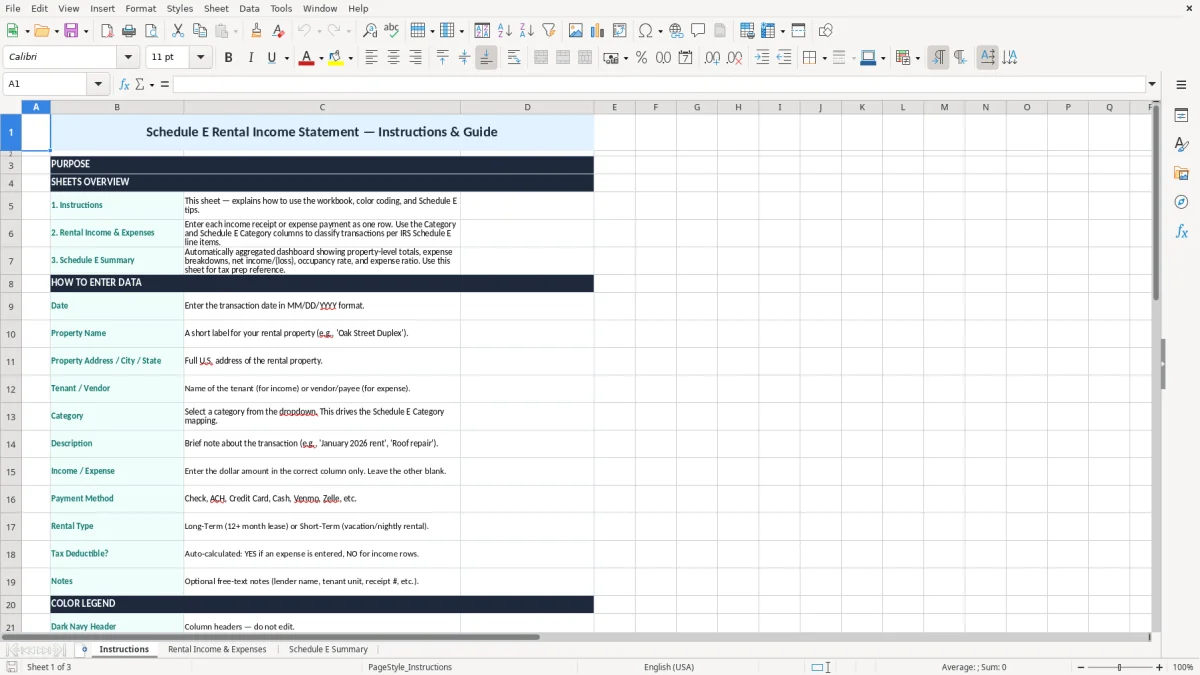Click the Copy icon
Screen dimensions: 1200x675
[x=199, y=31]
